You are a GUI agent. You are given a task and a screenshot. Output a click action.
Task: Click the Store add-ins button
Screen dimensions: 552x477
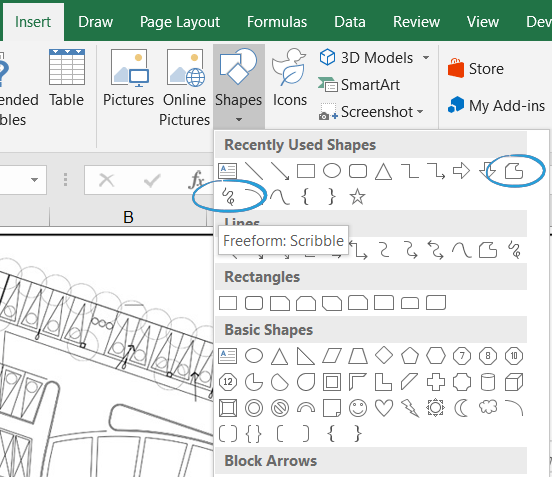(x=476, y=68)
